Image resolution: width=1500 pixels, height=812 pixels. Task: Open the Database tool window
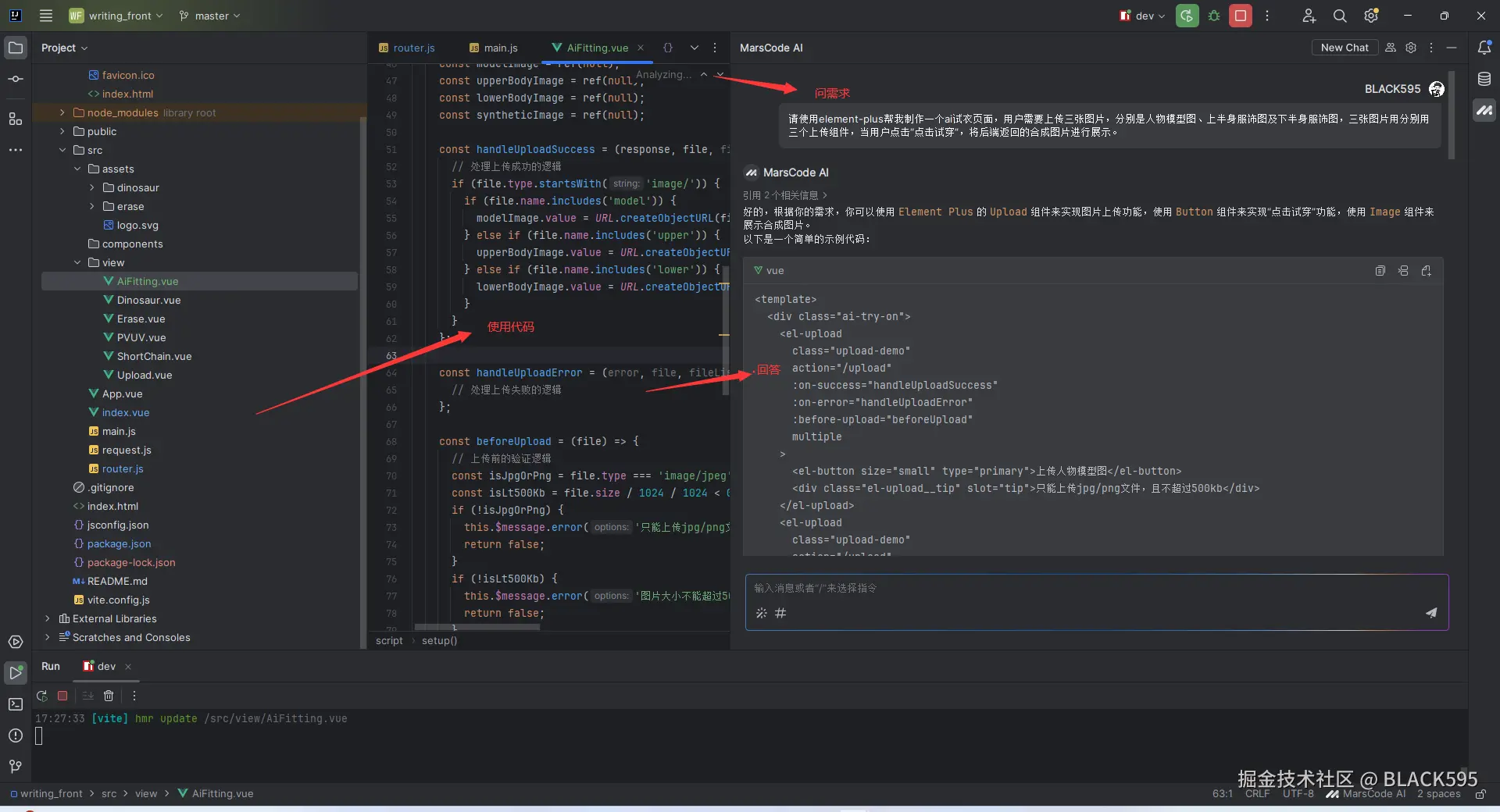(x=1484, y=79)
